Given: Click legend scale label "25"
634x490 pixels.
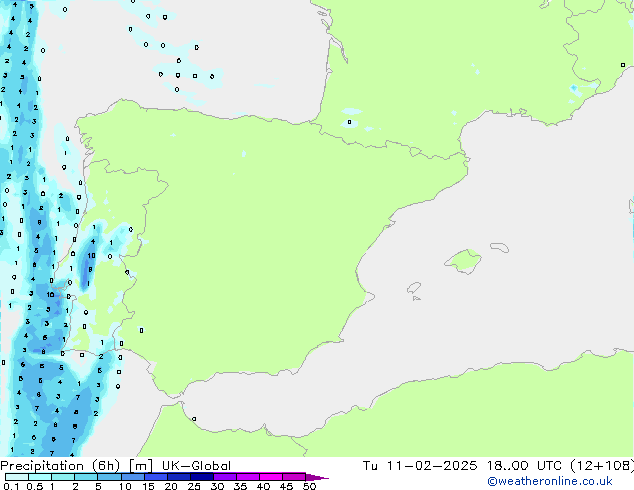Looking at the screenshot, I should tap(194, 486).
